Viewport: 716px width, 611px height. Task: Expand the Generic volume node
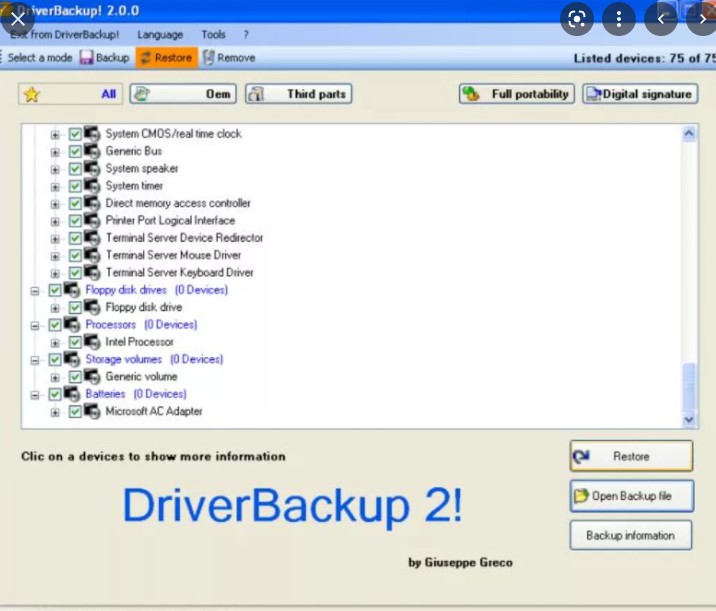click(55, 378)
